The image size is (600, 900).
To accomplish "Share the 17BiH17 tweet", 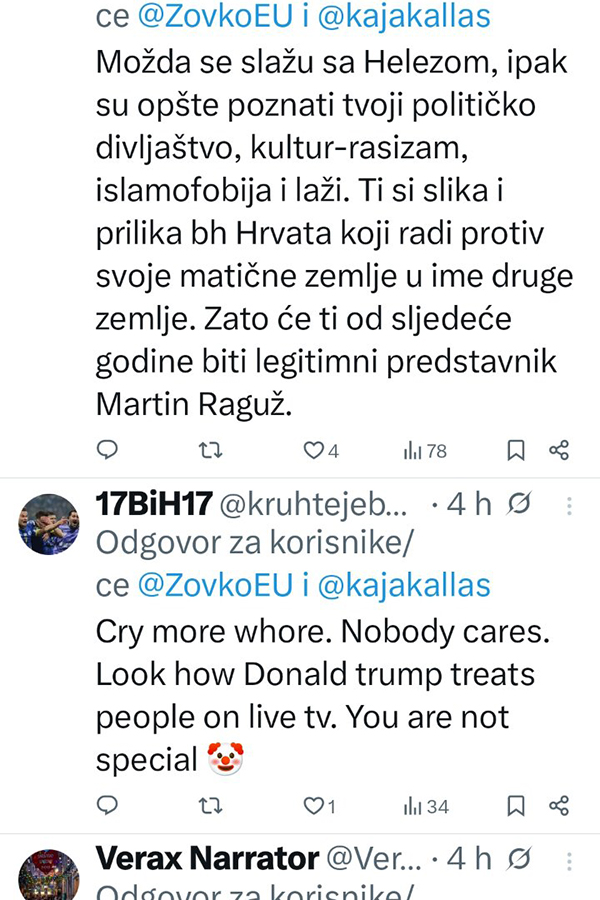I will pos(559,805).
